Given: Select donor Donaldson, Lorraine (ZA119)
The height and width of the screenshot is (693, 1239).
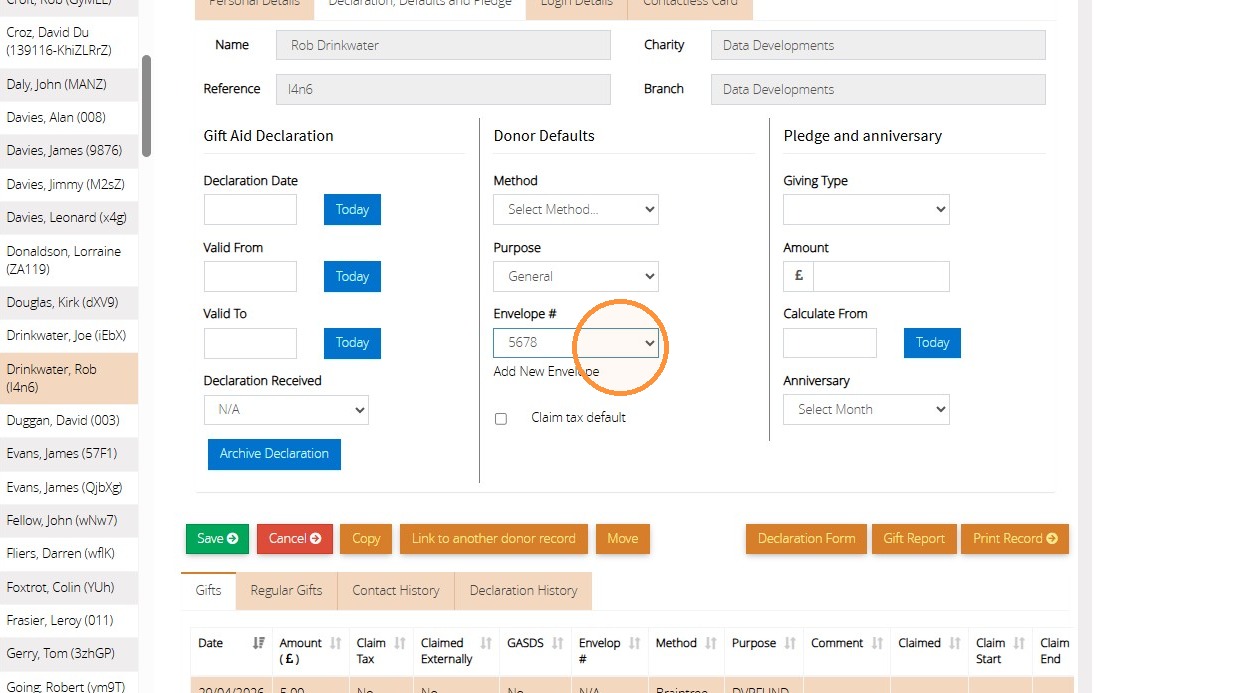Looking at the screenshot, I should click(69, 260).
